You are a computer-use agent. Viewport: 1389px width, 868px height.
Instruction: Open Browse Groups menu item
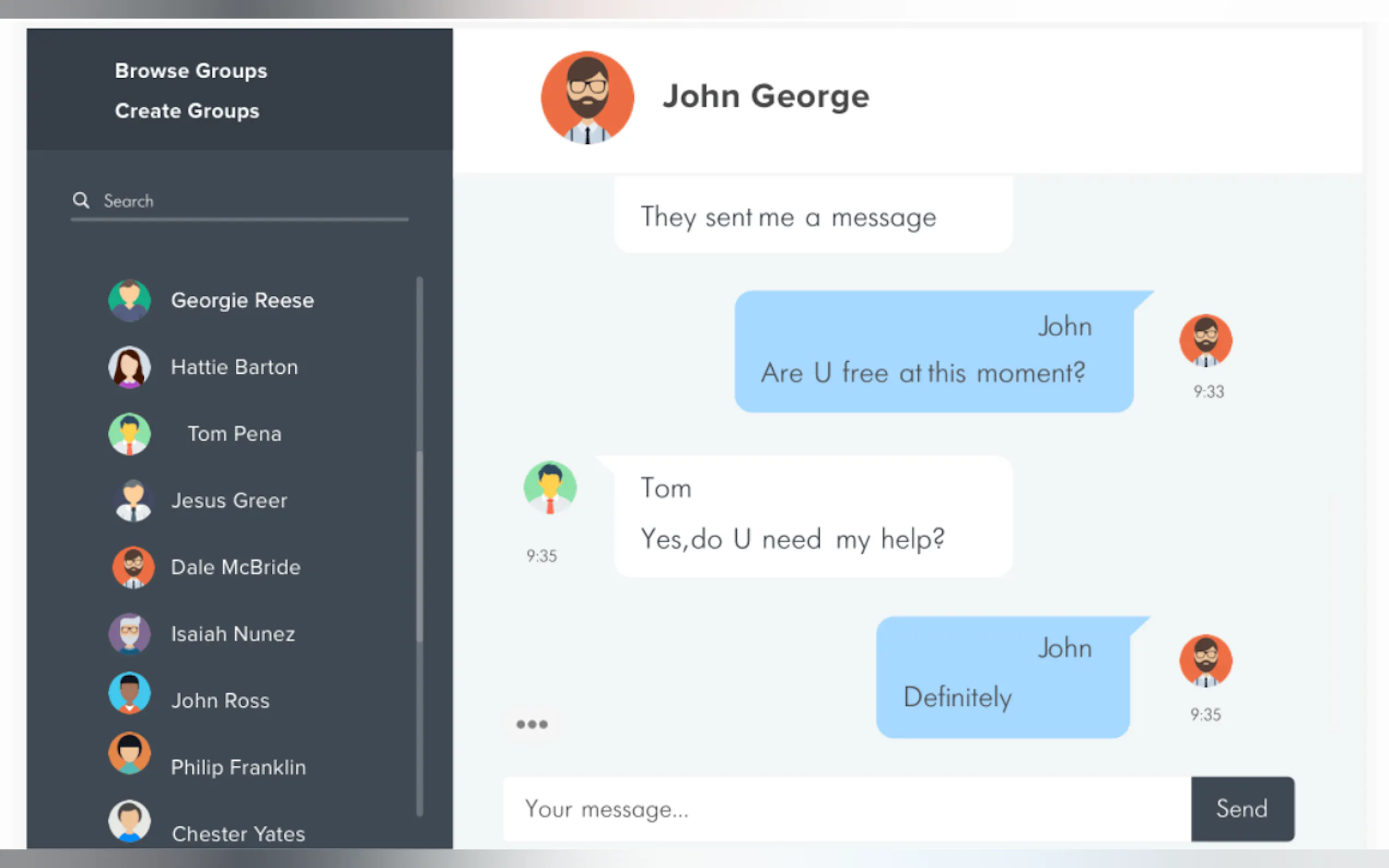click(x=191, y=71)
